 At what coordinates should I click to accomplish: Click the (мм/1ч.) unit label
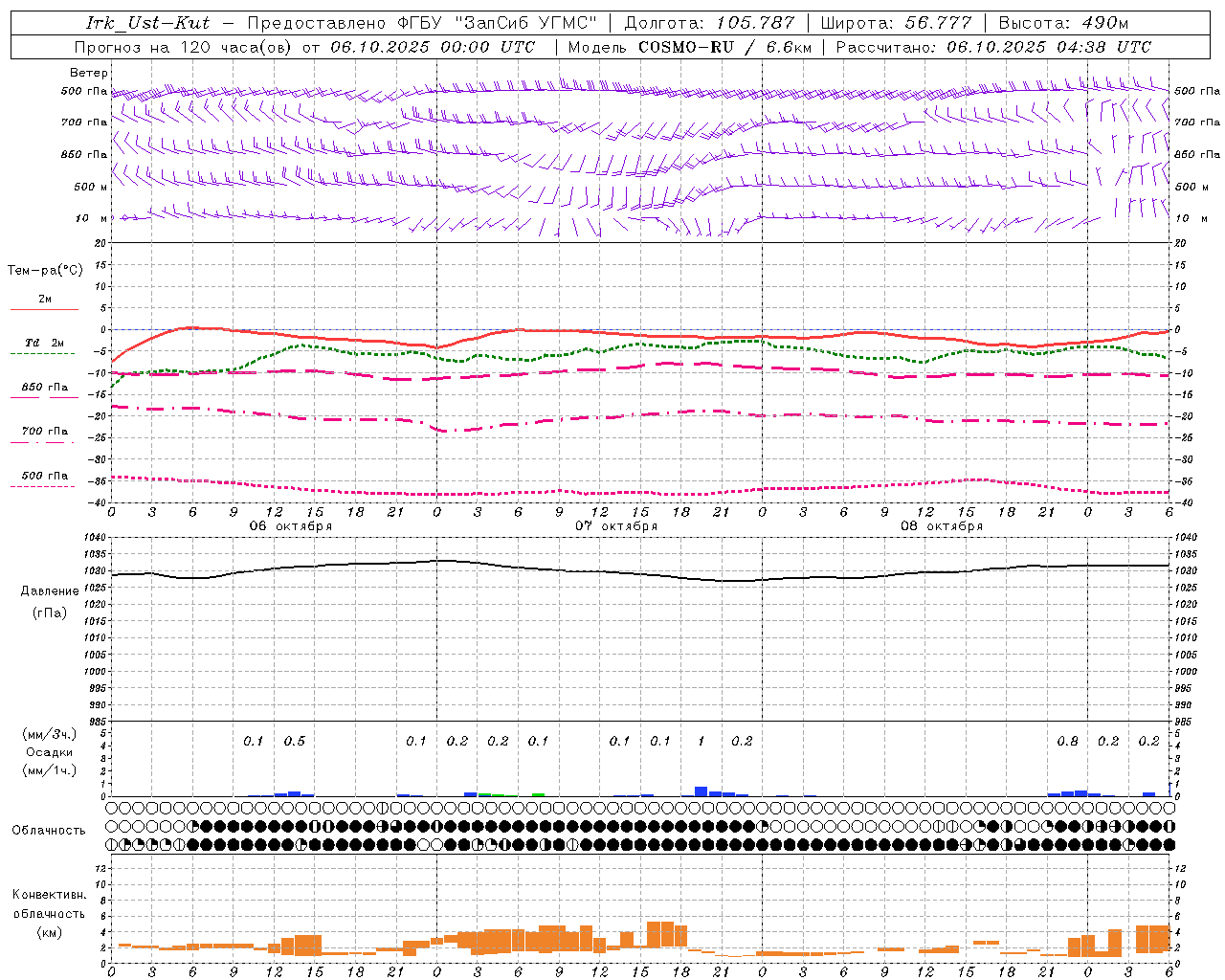pos(50,770)
